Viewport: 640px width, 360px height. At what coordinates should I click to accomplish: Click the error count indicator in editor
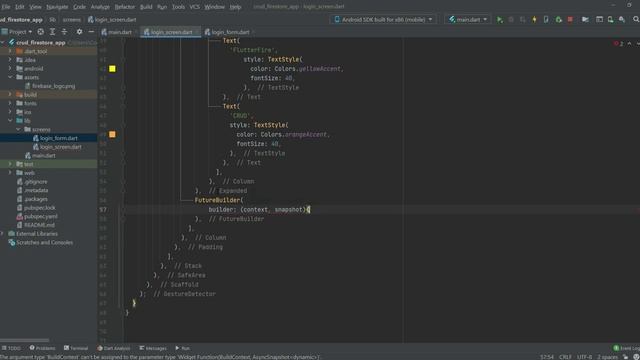[x=618, y=43]
